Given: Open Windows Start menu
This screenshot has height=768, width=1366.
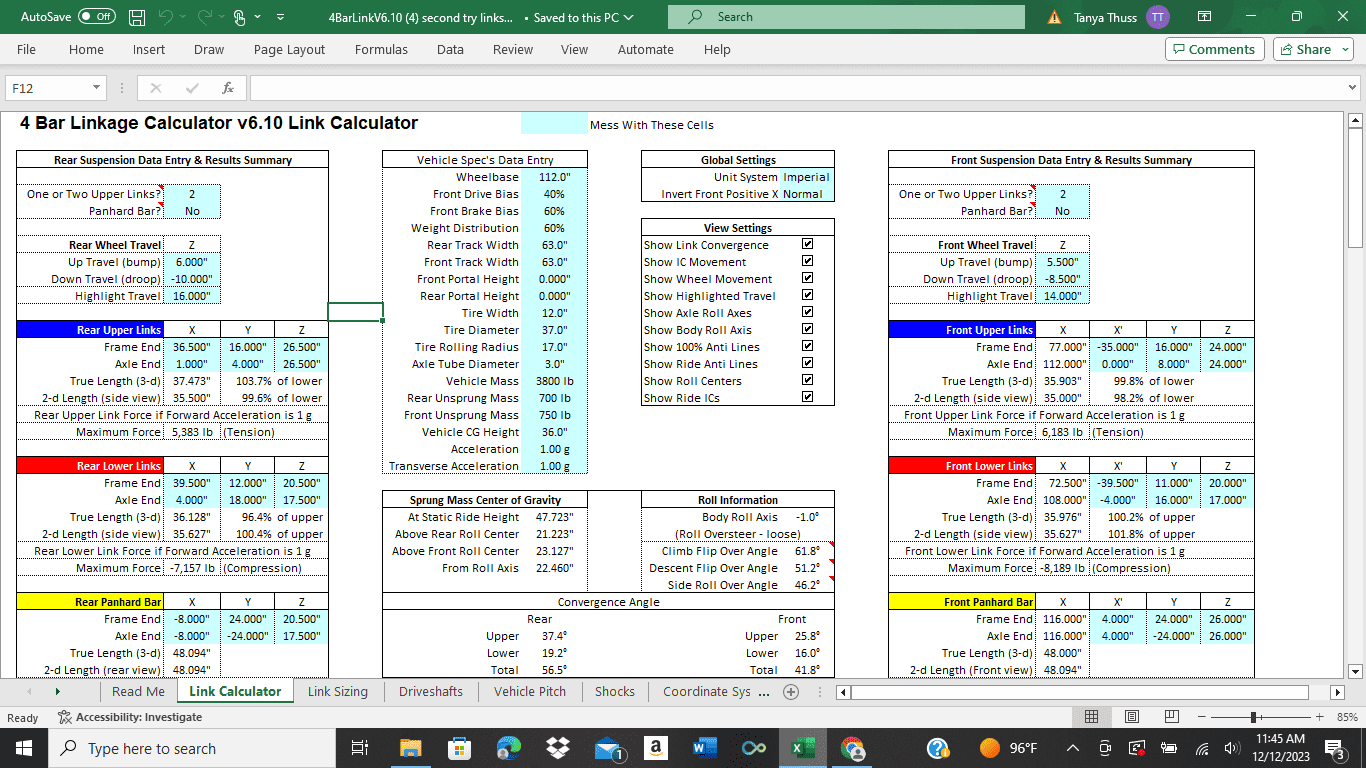Looking at the screenshot, I should pyautogui.click(x=23, y=748).
